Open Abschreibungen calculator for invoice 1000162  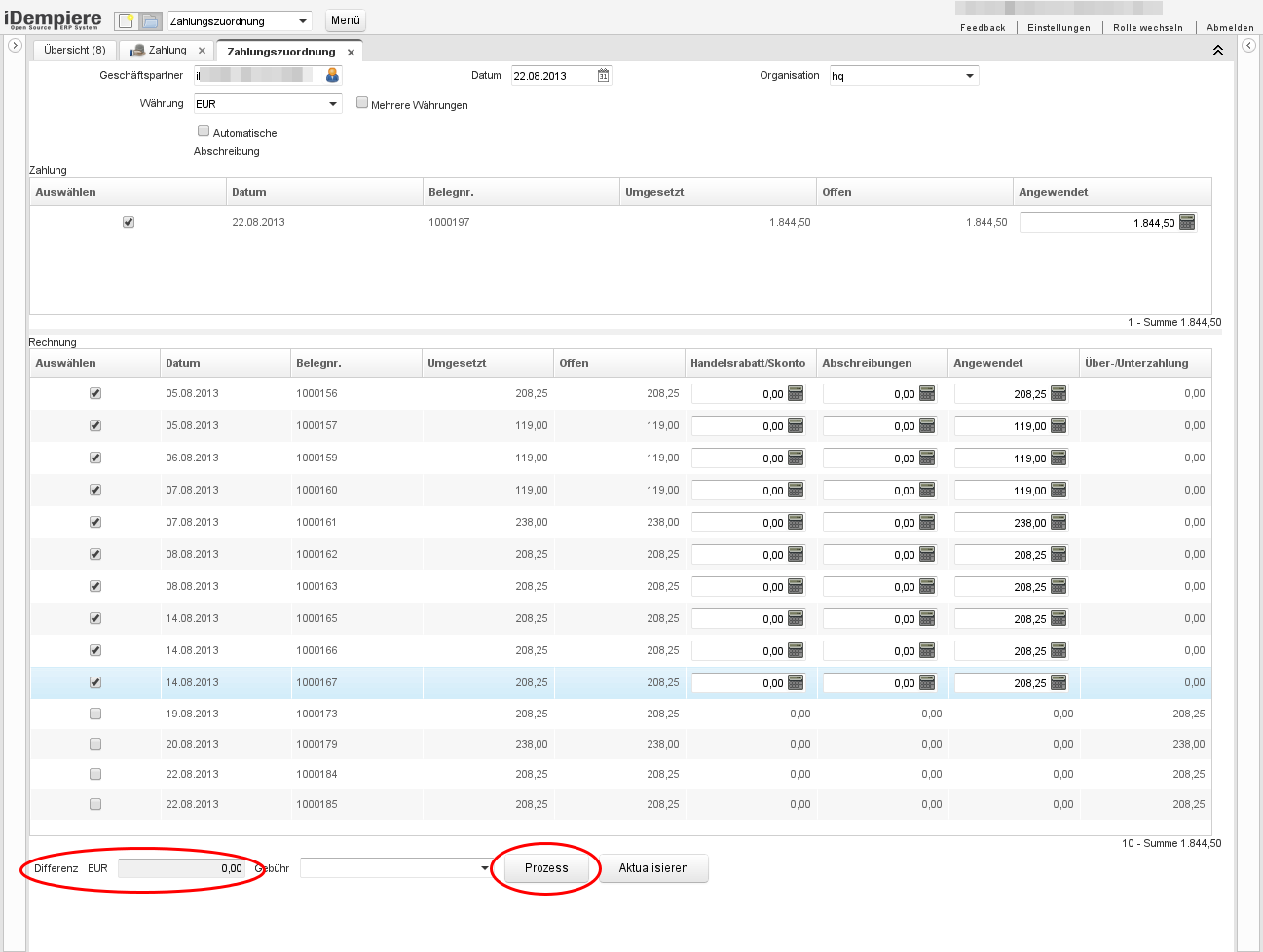[x=927, y=554]
